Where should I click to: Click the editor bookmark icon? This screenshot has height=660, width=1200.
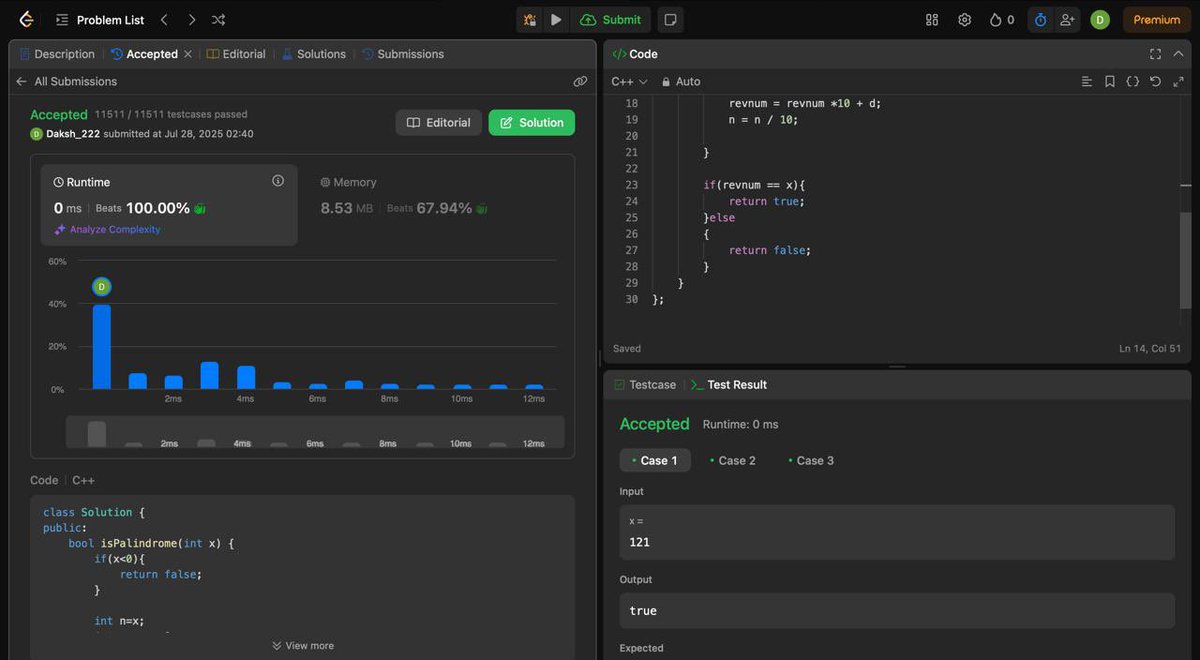click(1110, 81)
